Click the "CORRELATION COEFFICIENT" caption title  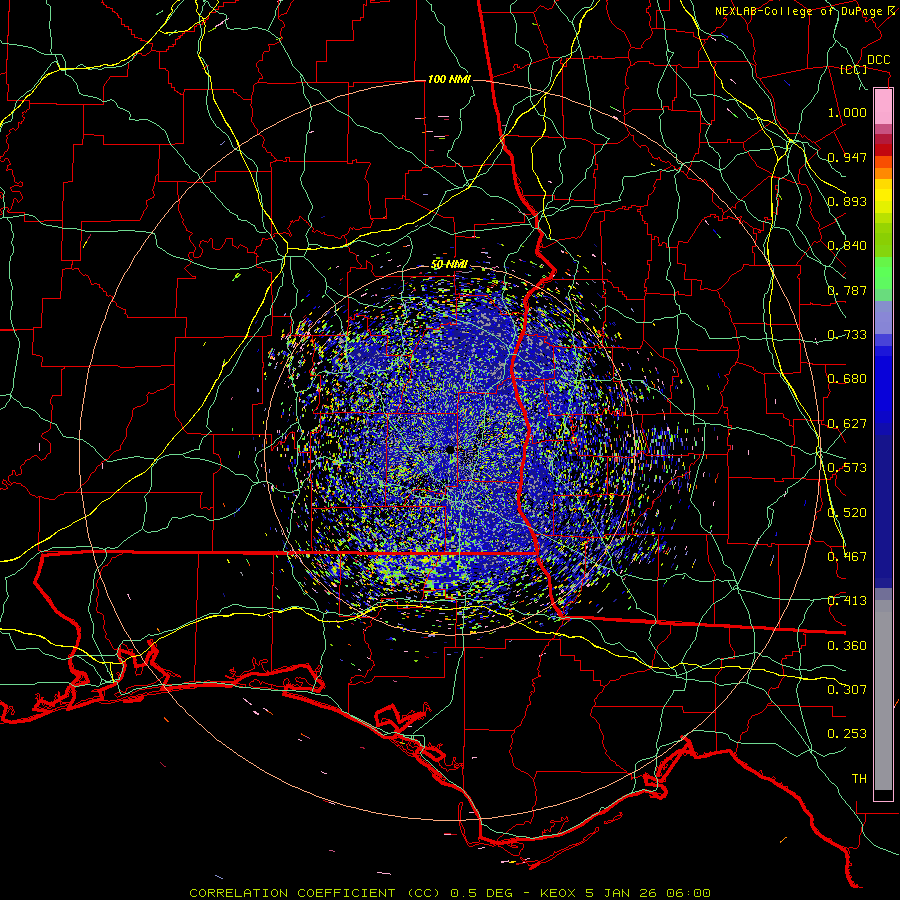[292, 893]
